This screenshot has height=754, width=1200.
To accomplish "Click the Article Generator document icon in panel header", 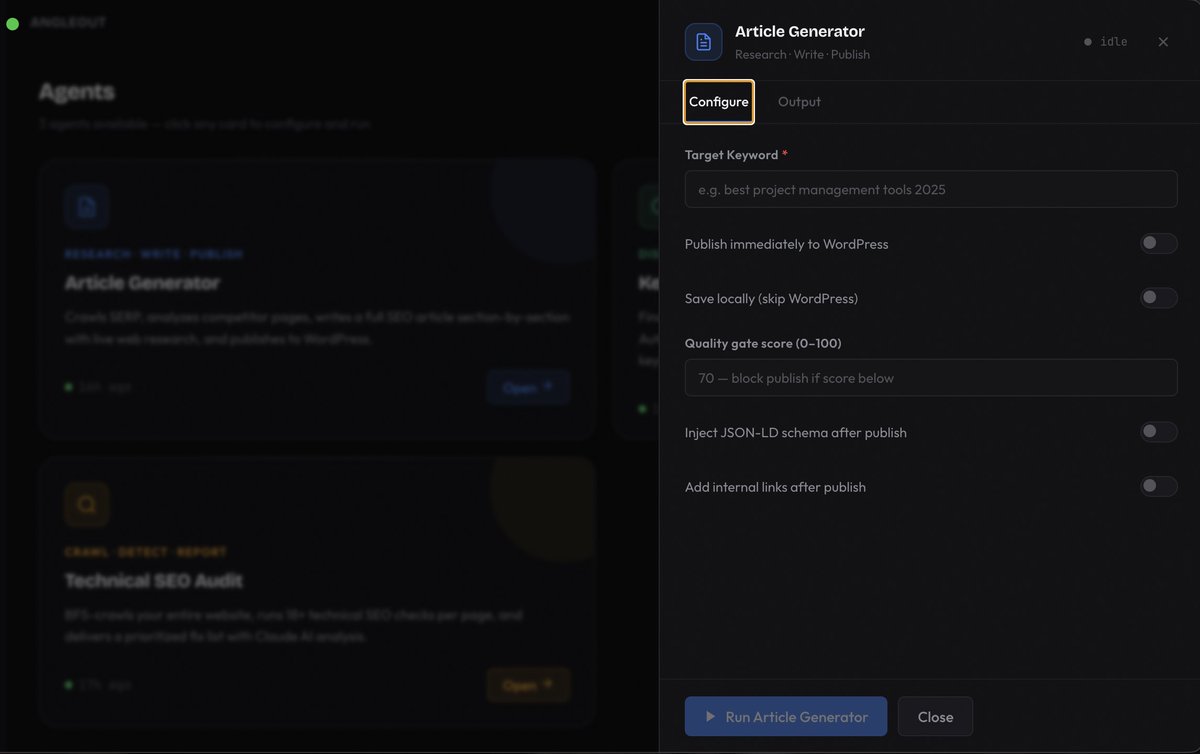I will [703, 42].
